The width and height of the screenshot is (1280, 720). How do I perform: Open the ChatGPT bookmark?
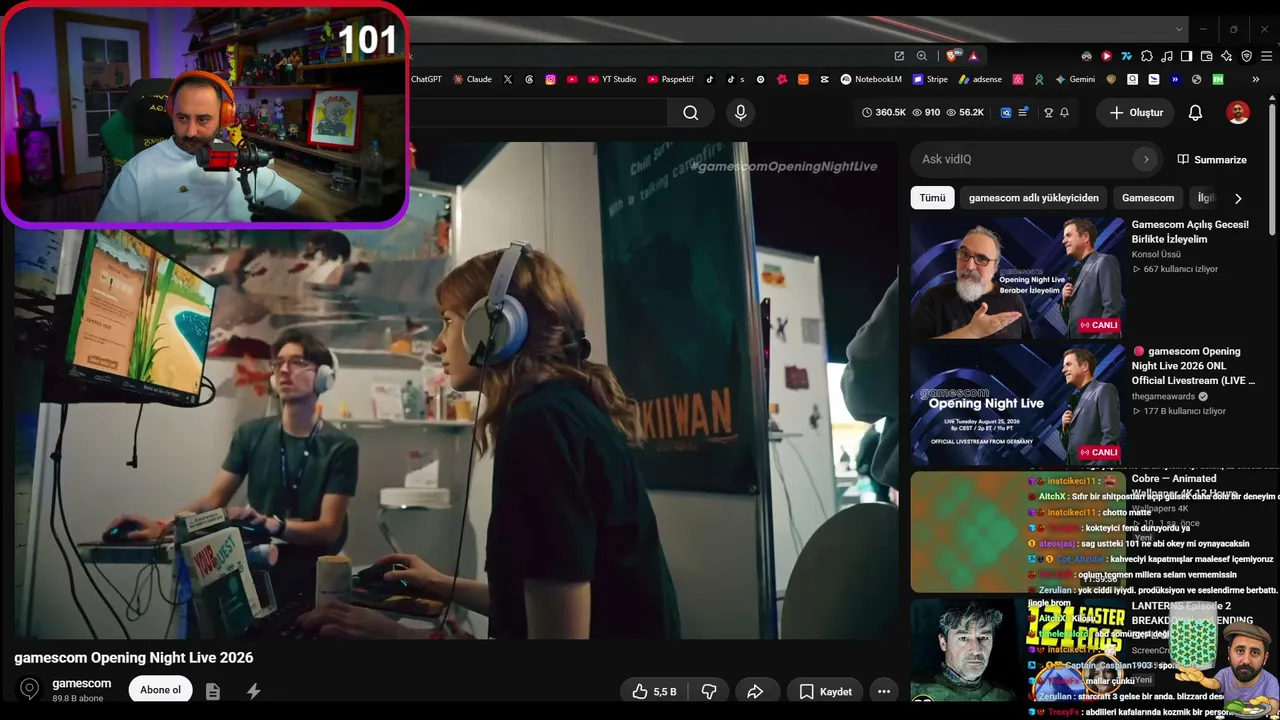point(426,79)
